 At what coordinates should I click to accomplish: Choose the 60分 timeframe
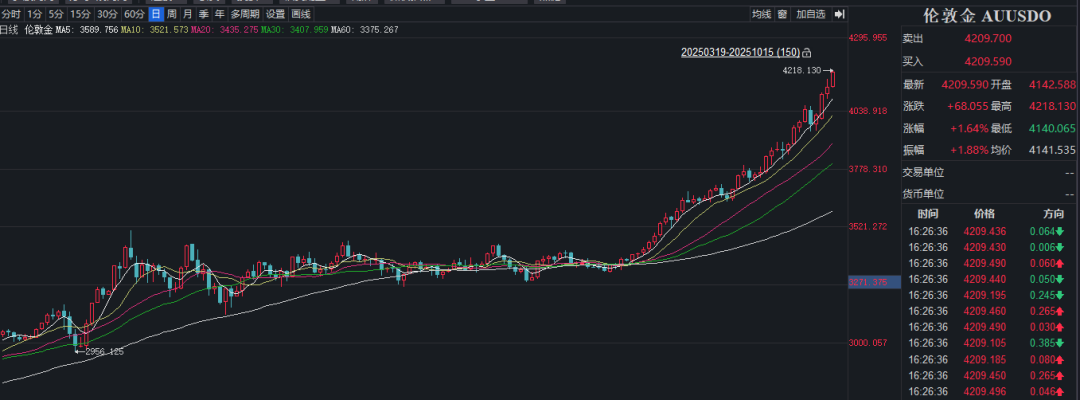(x=134, y=14)
